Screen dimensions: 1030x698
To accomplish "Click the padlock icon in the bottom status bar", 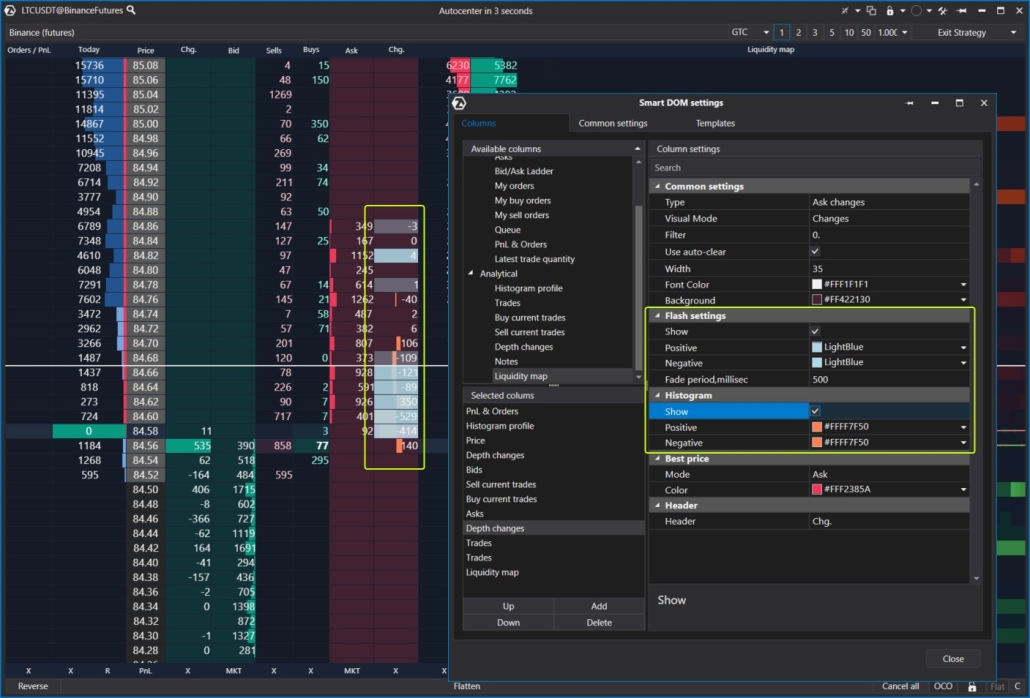I will (x=972, y=687).
